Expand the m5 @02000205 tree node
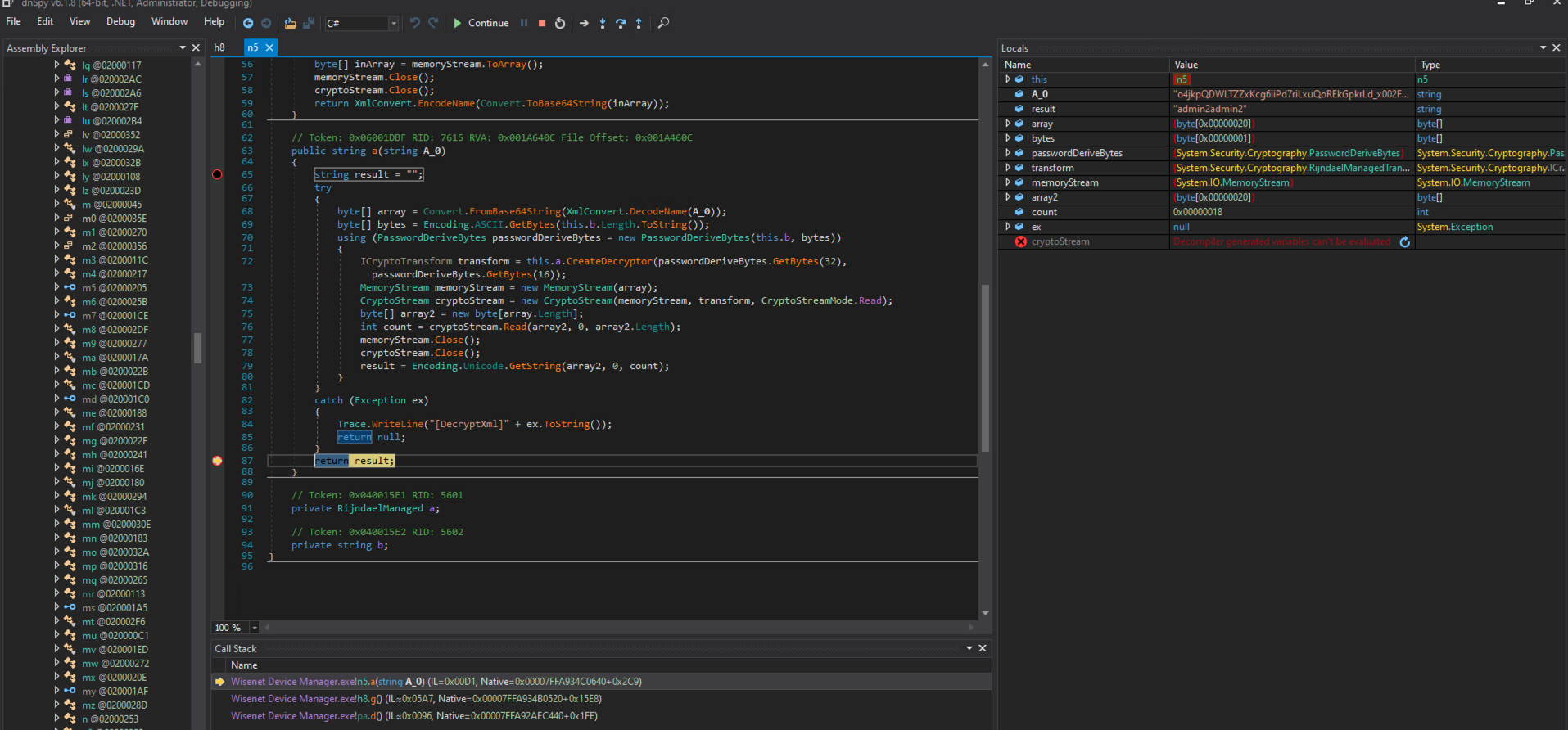 tap(56, 287)
